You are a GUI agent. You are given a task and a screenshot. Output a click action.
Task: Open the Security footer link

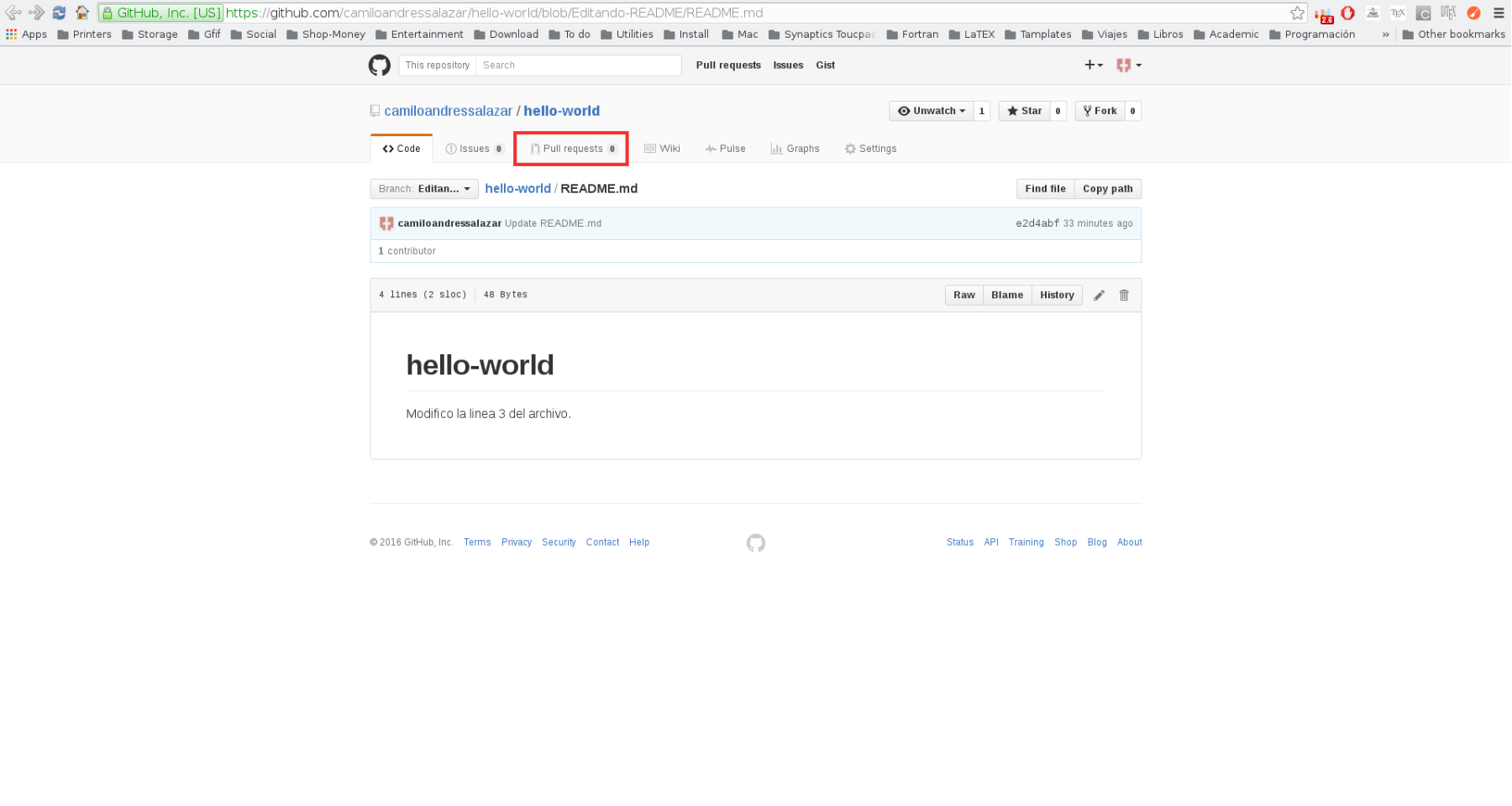point(559,542)
